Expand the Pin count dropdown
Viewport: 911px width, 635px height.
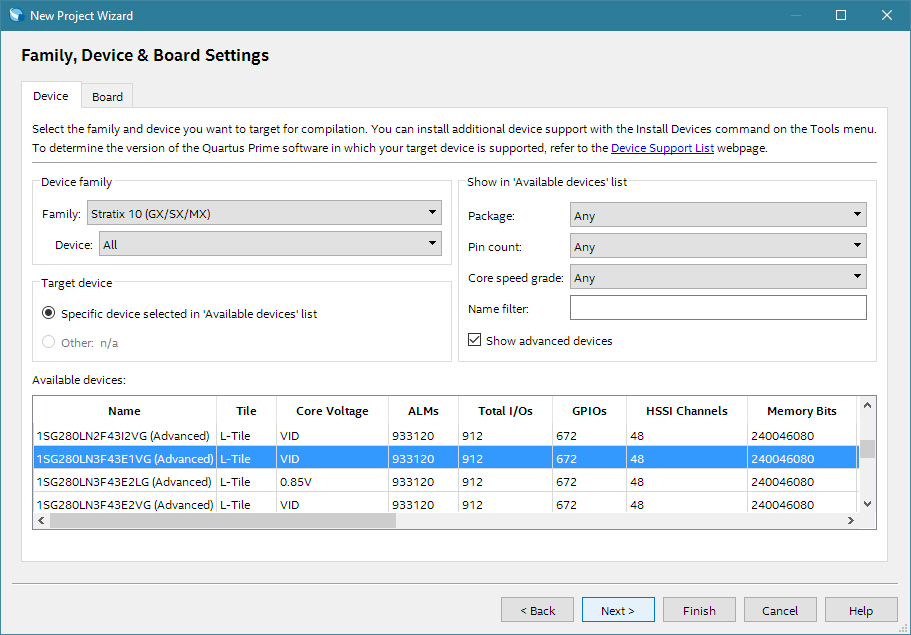(717, 246)
